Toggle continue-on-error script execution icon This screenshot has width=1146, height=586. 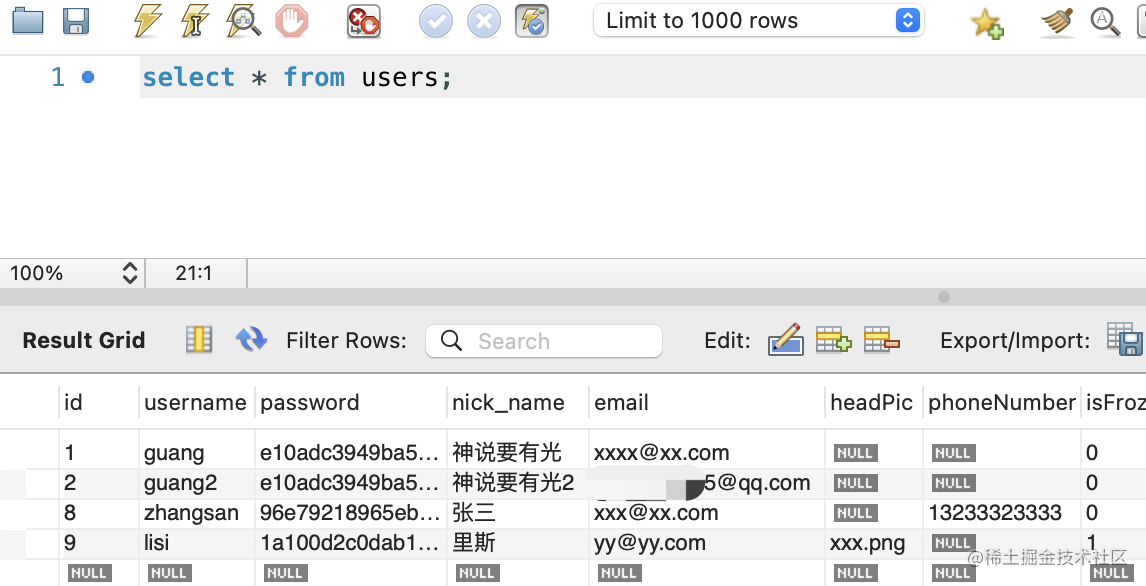[363, 21]
